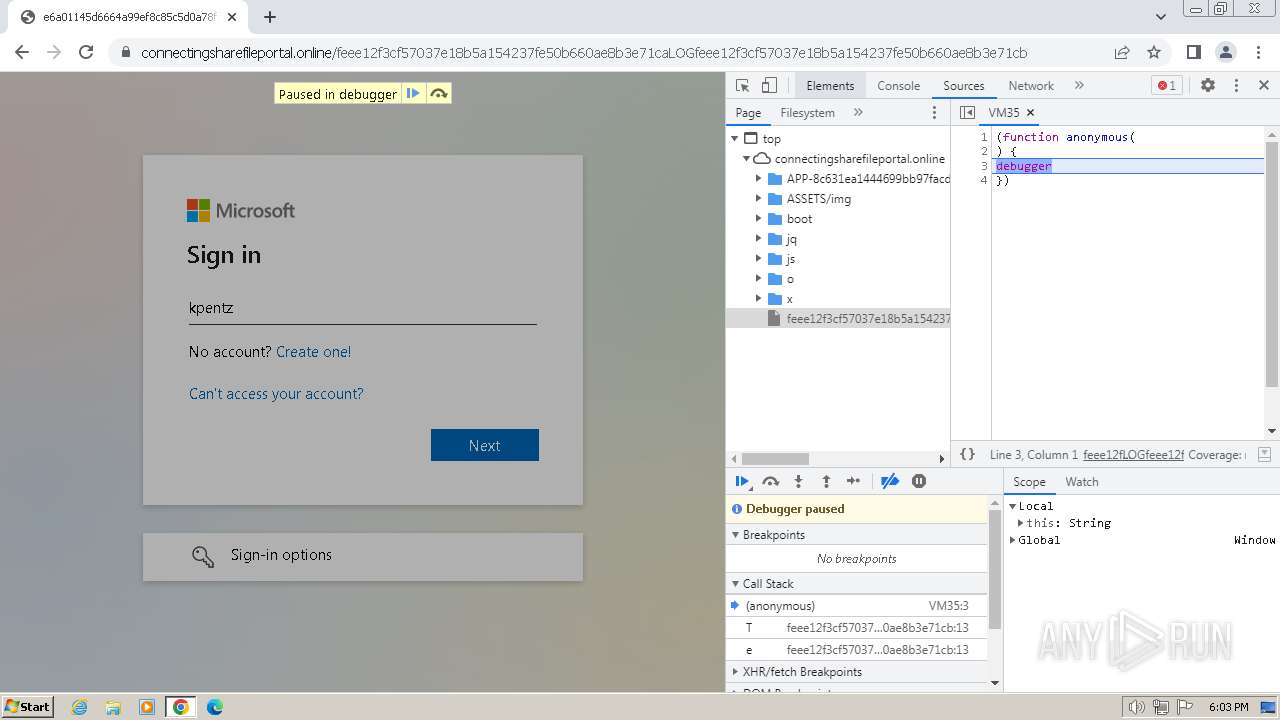Image resolution: width=1280 pixels, height=720 pixels.
Task: Switch to the Console tab
Action: coord(898,85)
